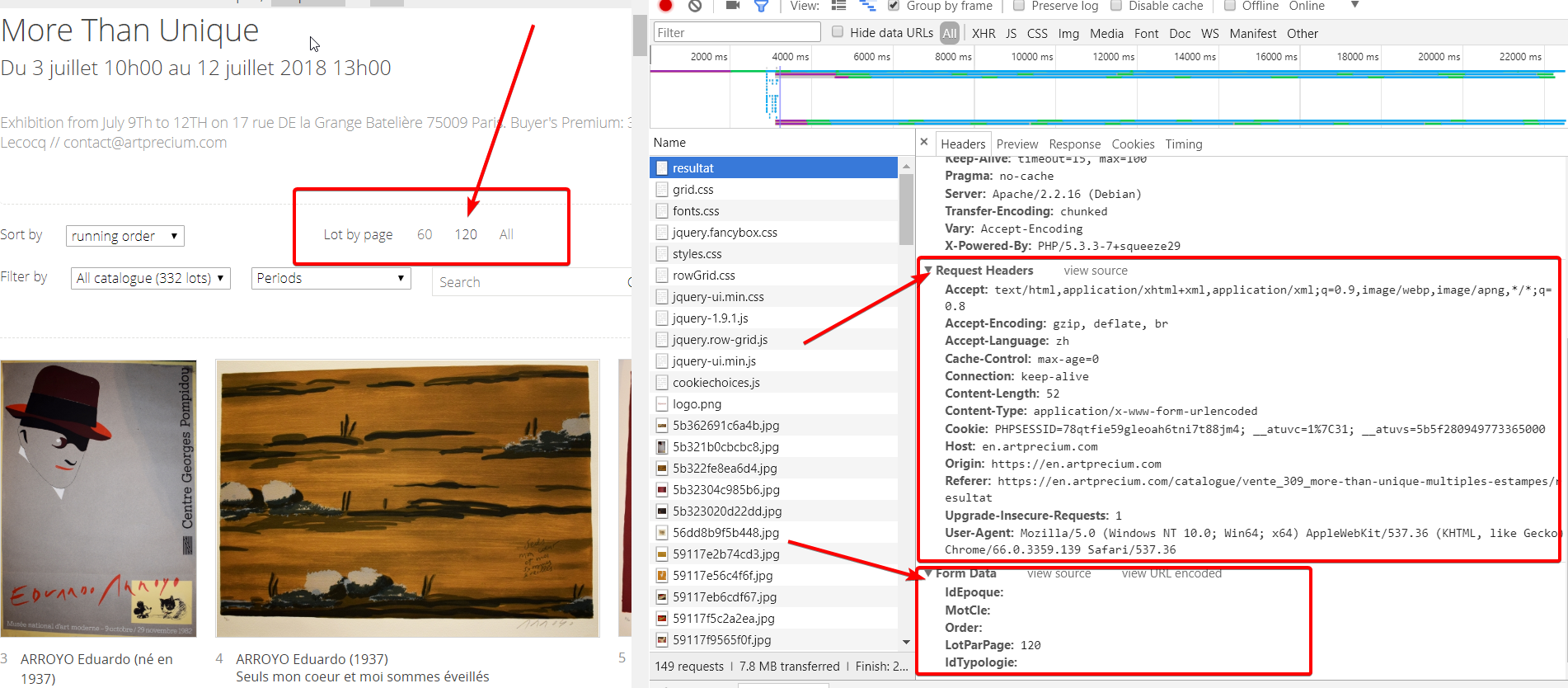Viewport: 1568px width, 688px height.
Task: Filter requests by Font
Action: click(x=1146, y=34)
